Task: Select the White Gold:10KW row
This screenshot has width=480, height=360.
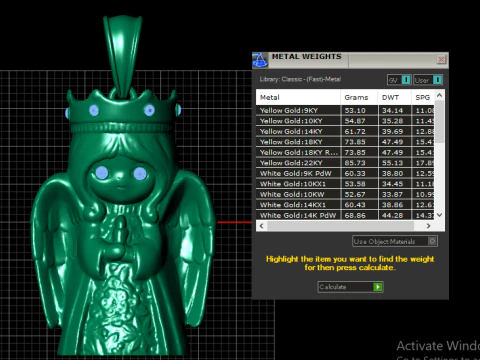Action: pyautogui.click(x=345, y=194)
